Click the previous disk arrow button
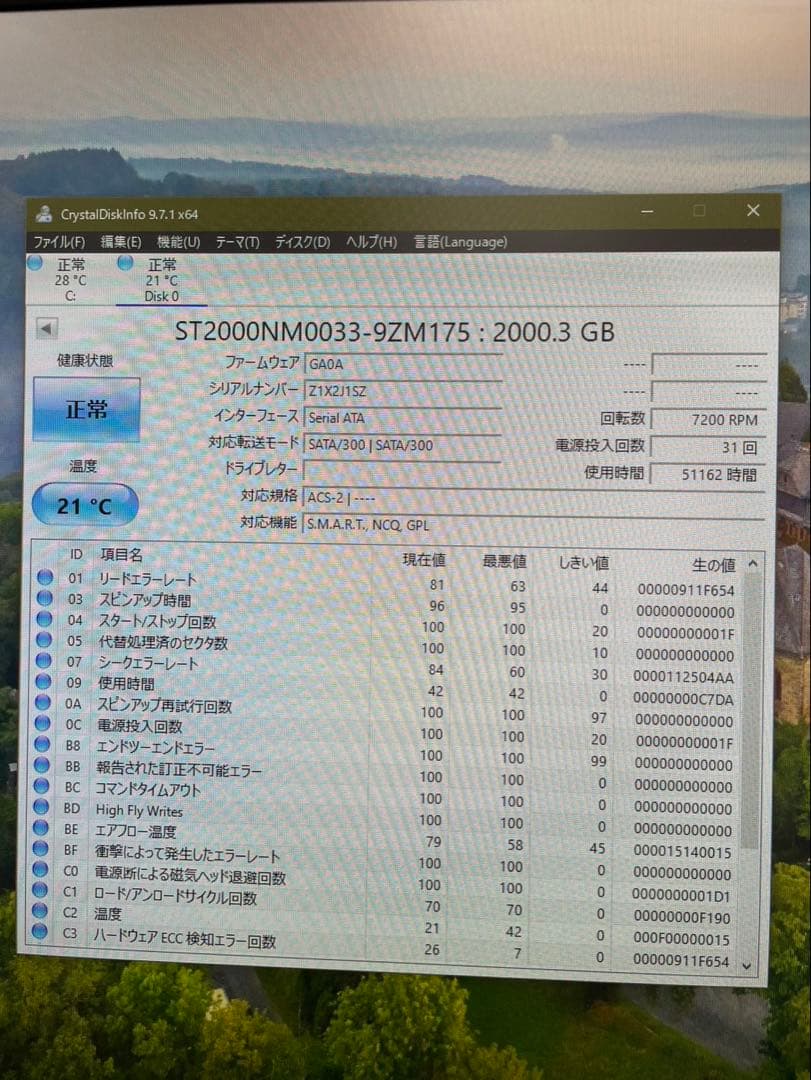811x1080 pixels. pyautogui.click(x=46, y=329)
